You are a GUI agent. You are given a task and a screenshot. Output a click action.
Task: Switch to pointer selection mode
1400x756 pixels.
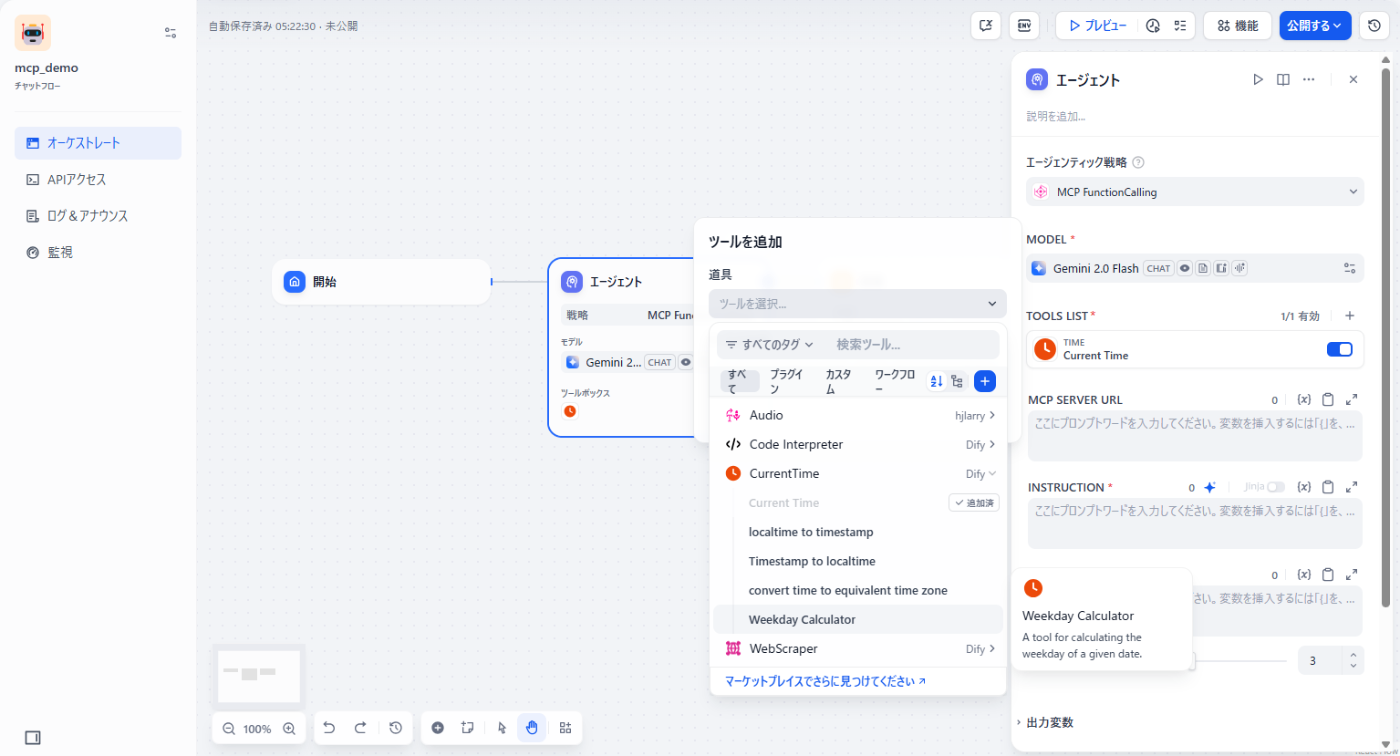coord(501,728)
